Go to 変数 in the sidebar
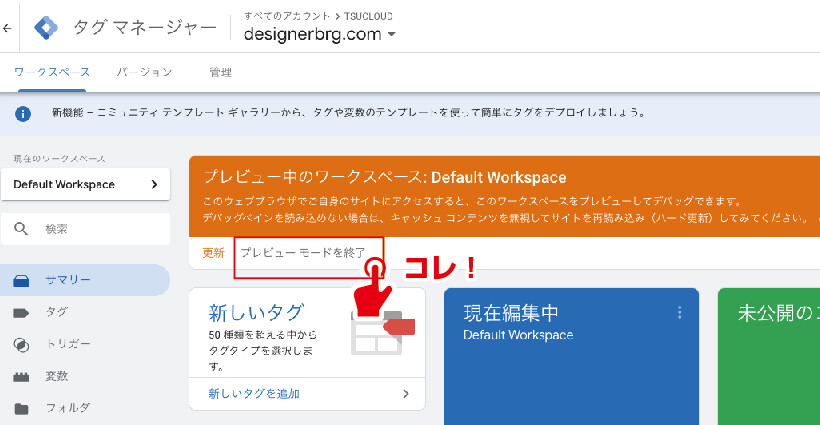Image resolution: width=820 pixels, height=425 pixels. pyautogui.click(x=57, y=376)
